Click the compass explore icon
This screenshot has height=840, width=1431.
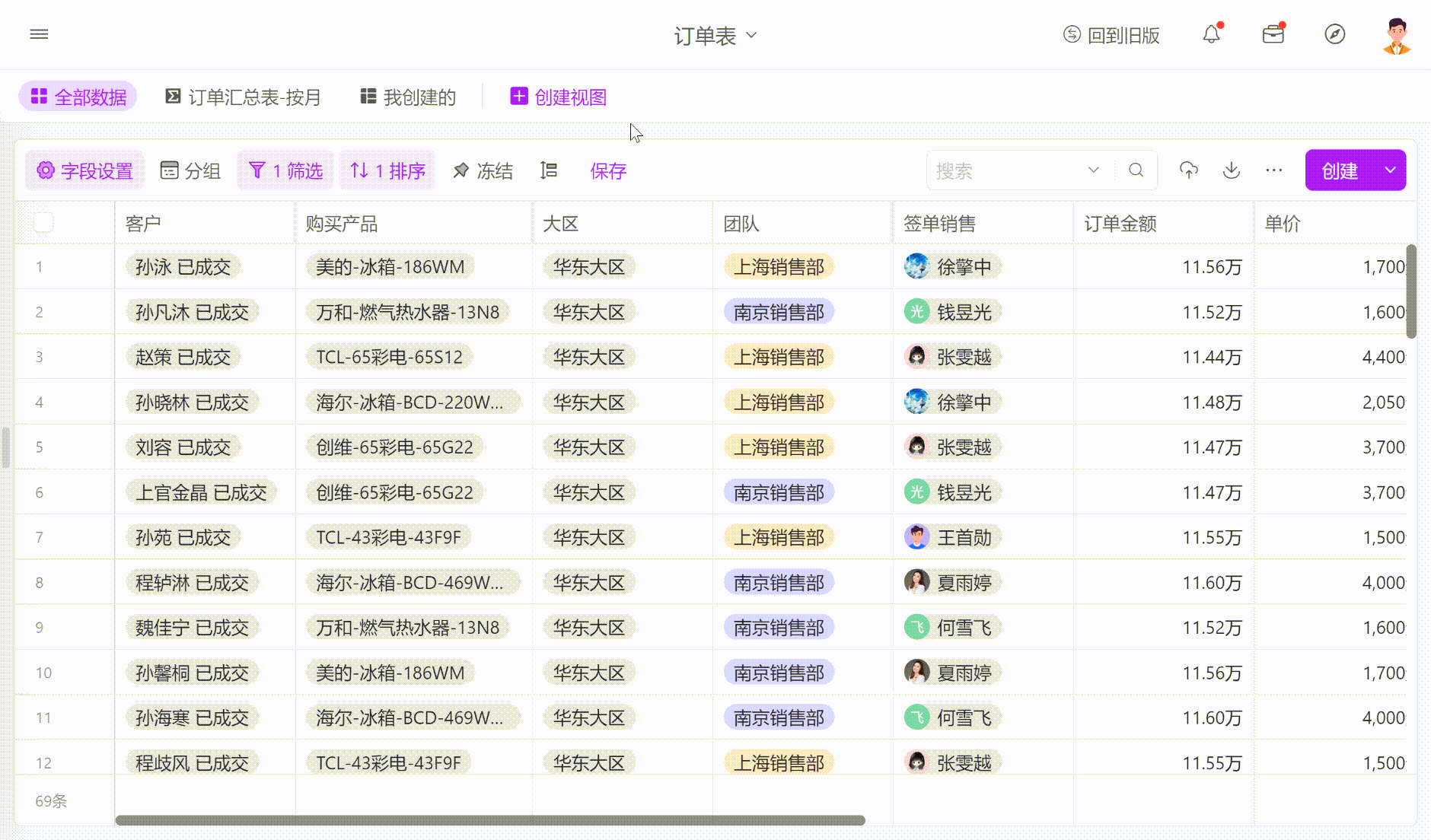pos(1334,34)
